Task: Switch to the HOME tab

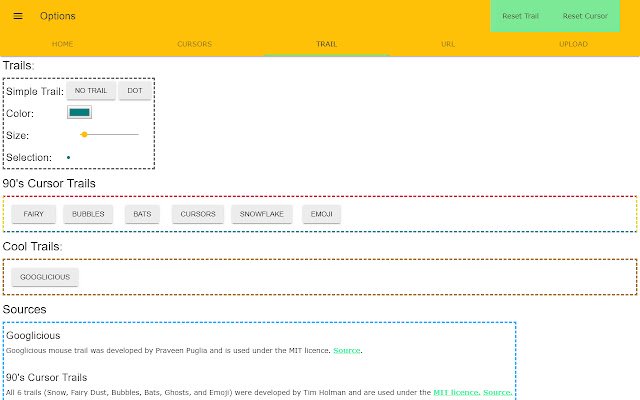Action: point(62,44)
